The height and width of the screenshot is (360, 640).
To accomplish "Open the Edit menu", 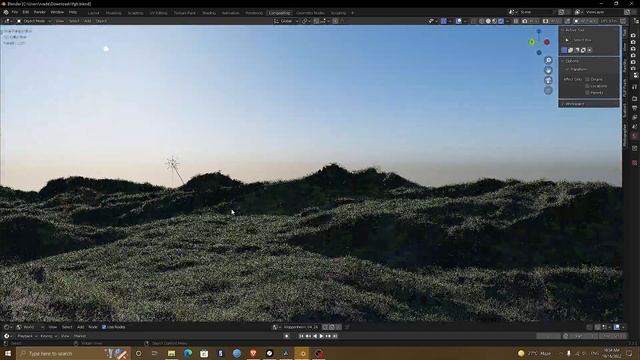I will (x=26, y=12).
